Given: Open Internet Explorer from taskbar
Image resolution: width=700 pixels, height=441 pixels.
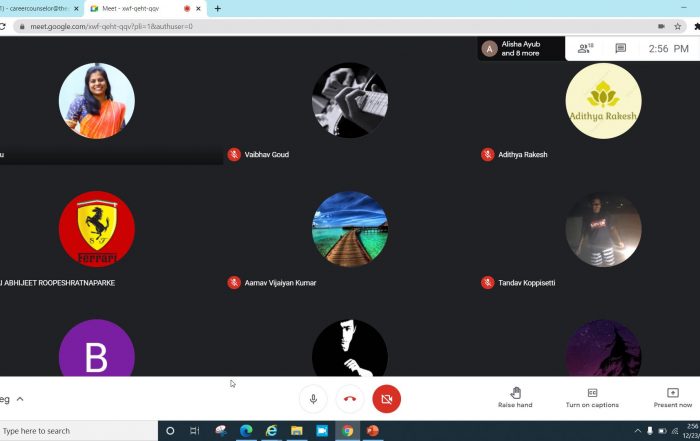Looking at the screenshot, I should click(271, 431).
